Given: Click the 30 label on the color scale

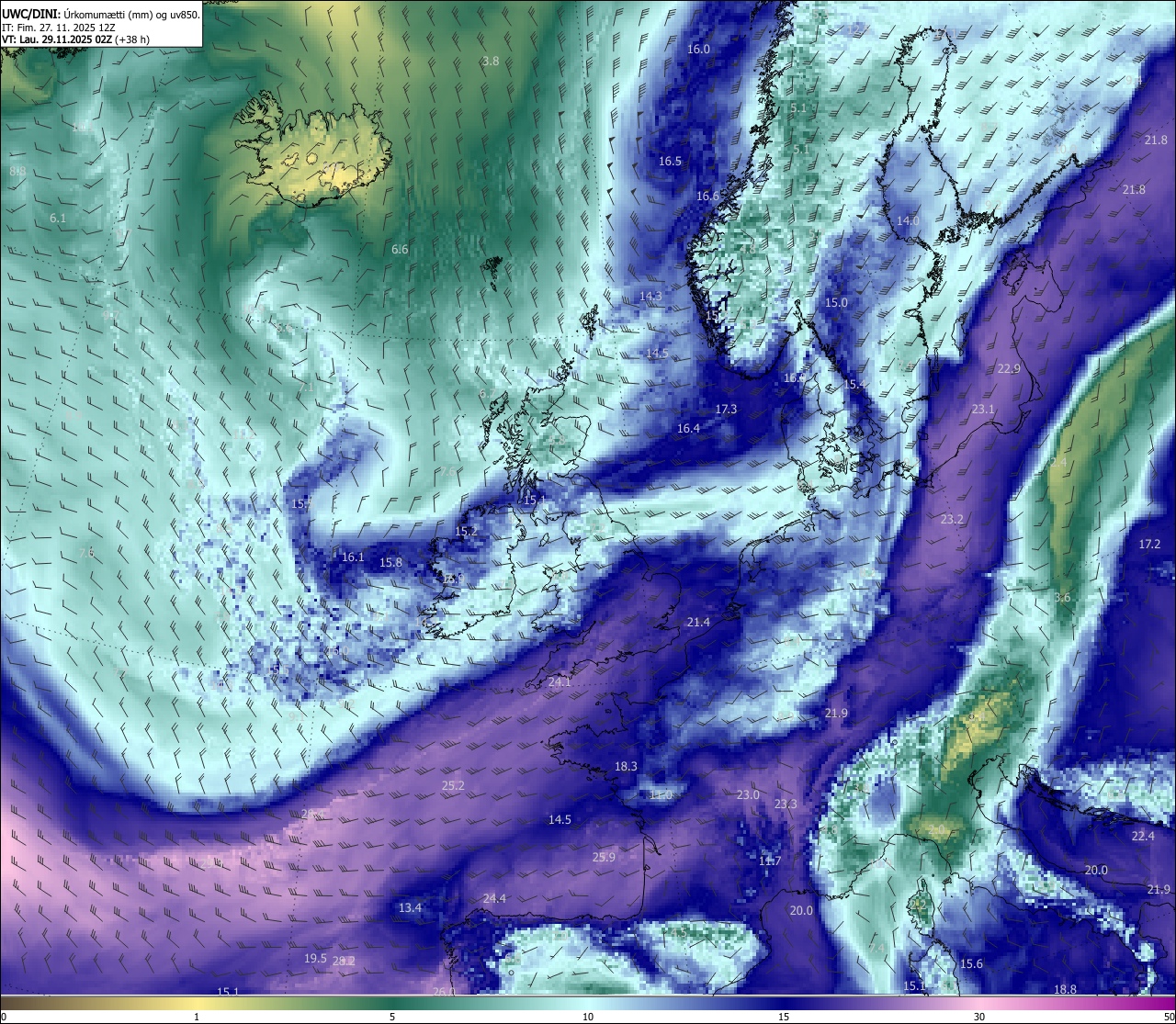Looking at the screenshot, I should (979, 1017).
